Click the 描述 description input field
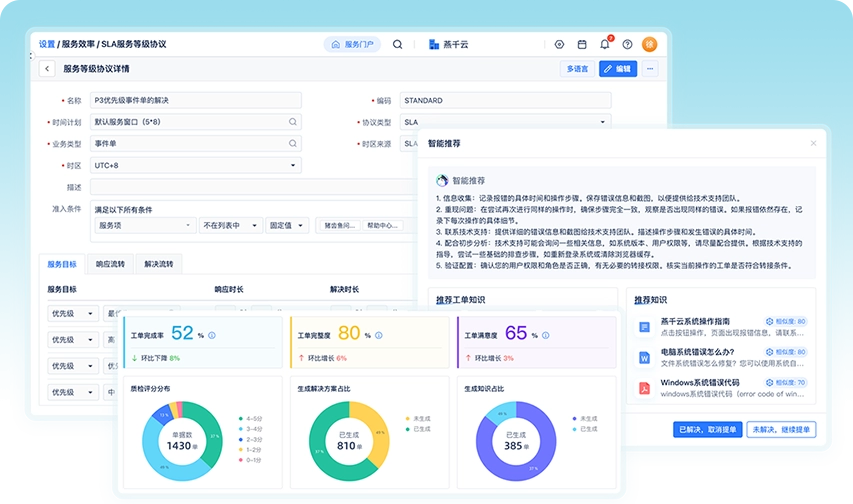This screenshot has width=853, height=504. [254, 187]
